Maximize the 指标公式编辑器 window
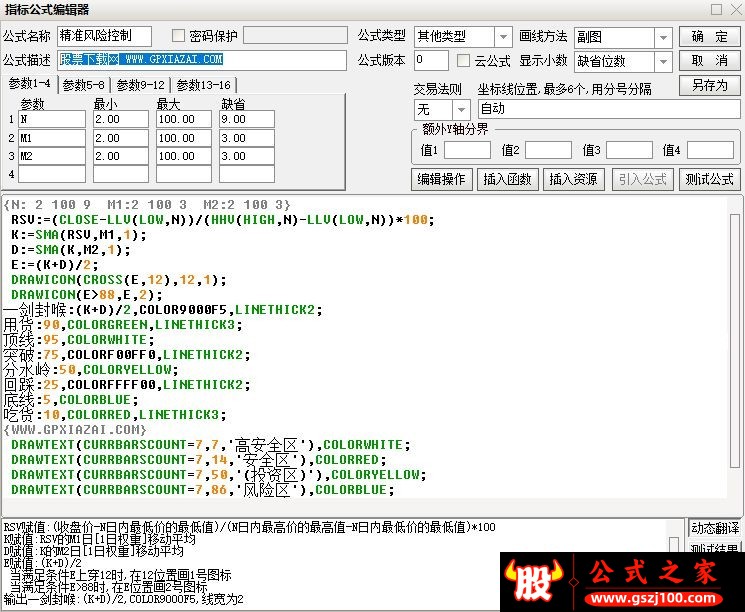 tap(716, 9)
